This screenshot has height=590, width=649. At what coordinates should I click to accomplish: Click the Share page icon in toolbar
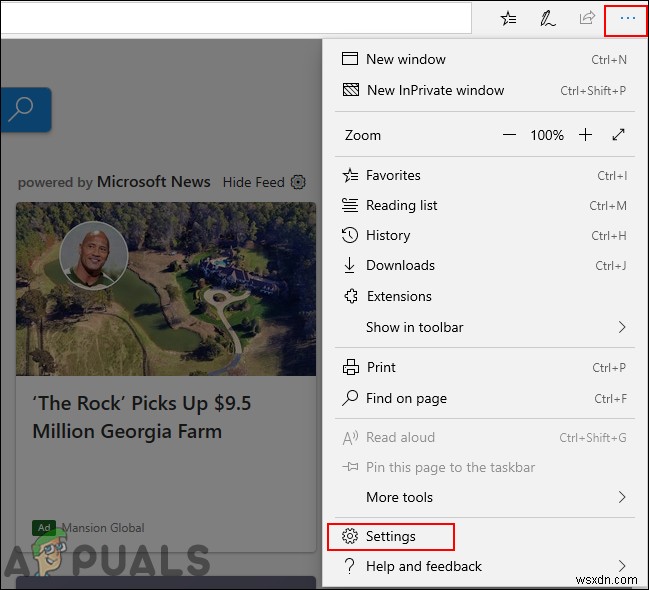pyautogui.click(x=587, y=18)
